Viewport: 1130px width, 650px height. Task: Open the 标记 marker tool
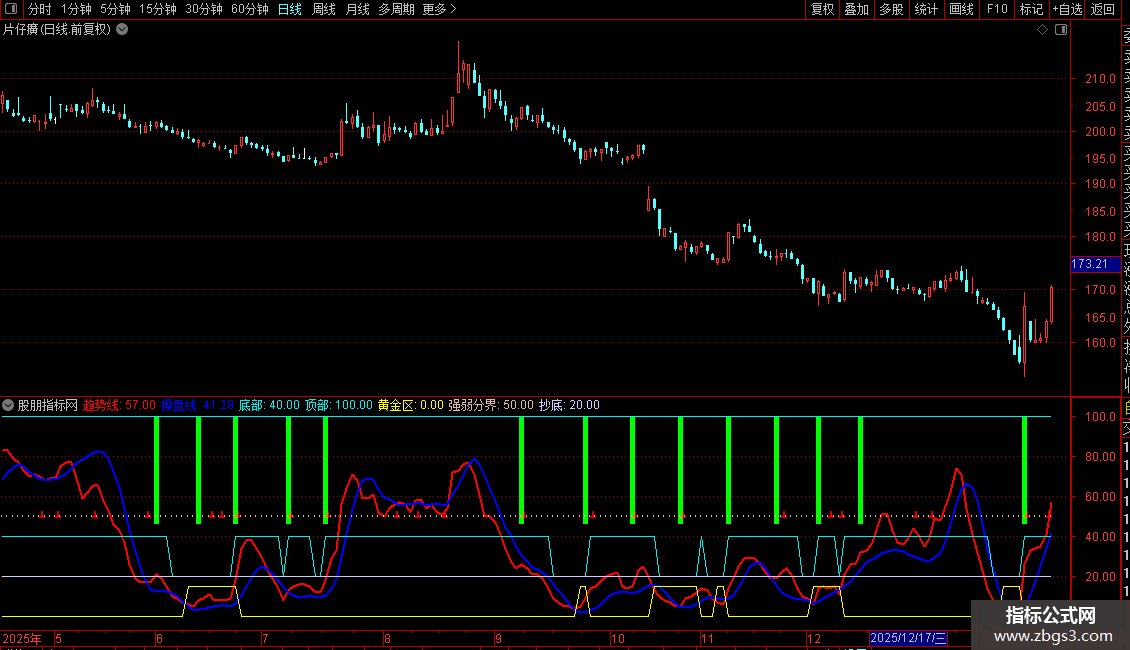click(1031, 9)
